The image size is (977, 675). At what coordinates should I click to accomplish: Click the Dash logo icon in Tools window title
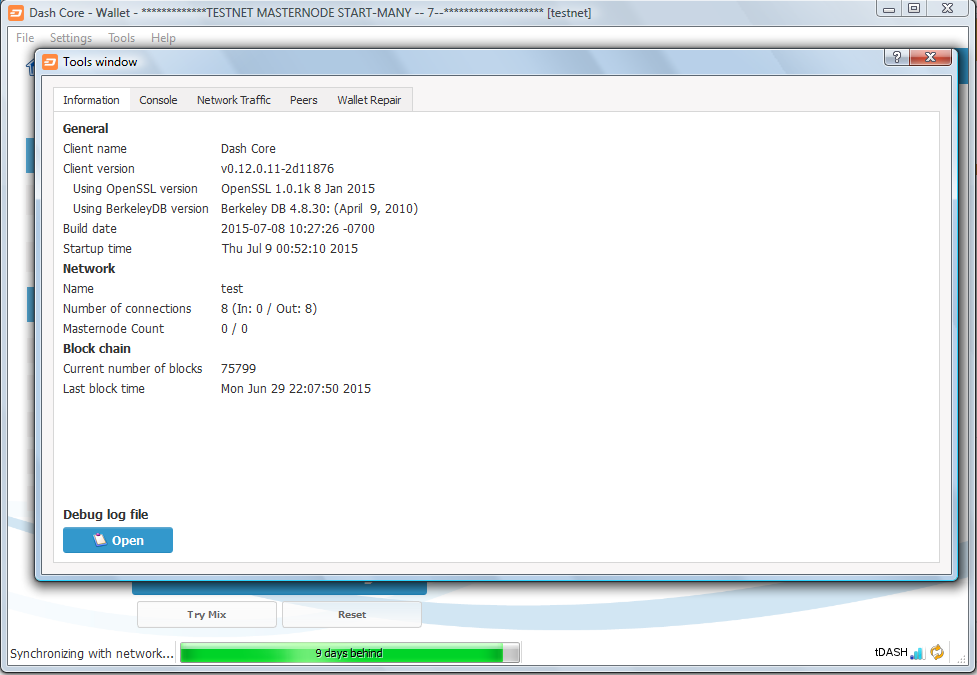[x=50, y=62]
